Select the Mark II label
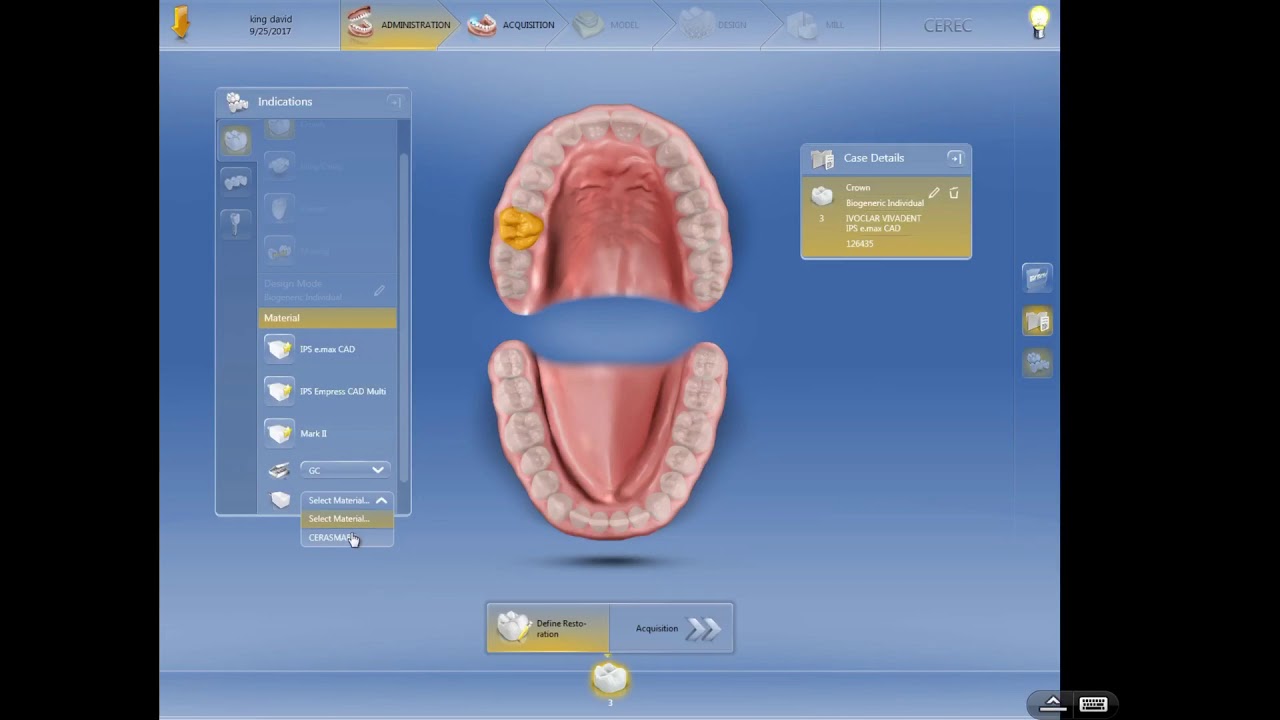This screenshot has width=1280, height=720. pos(313,433)
